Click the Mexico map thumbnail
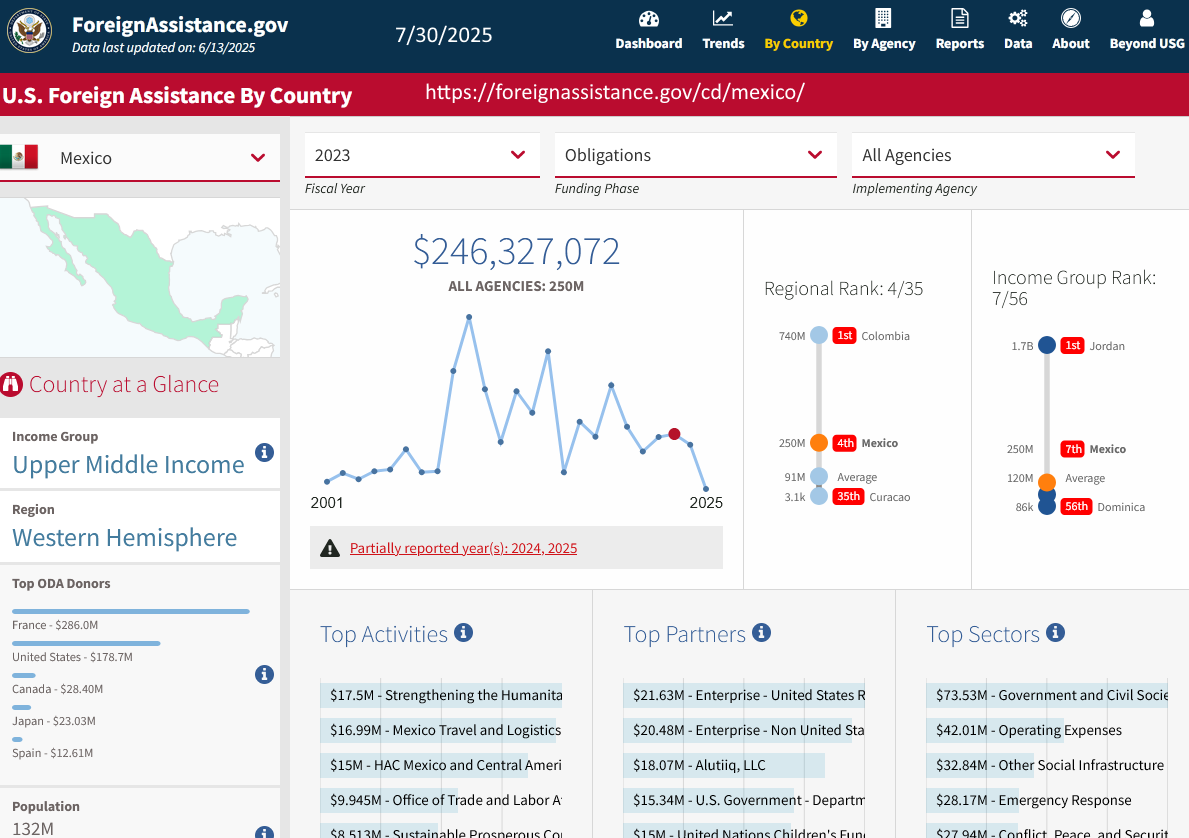Screen dimensions: 1189x838 point(140,277)
